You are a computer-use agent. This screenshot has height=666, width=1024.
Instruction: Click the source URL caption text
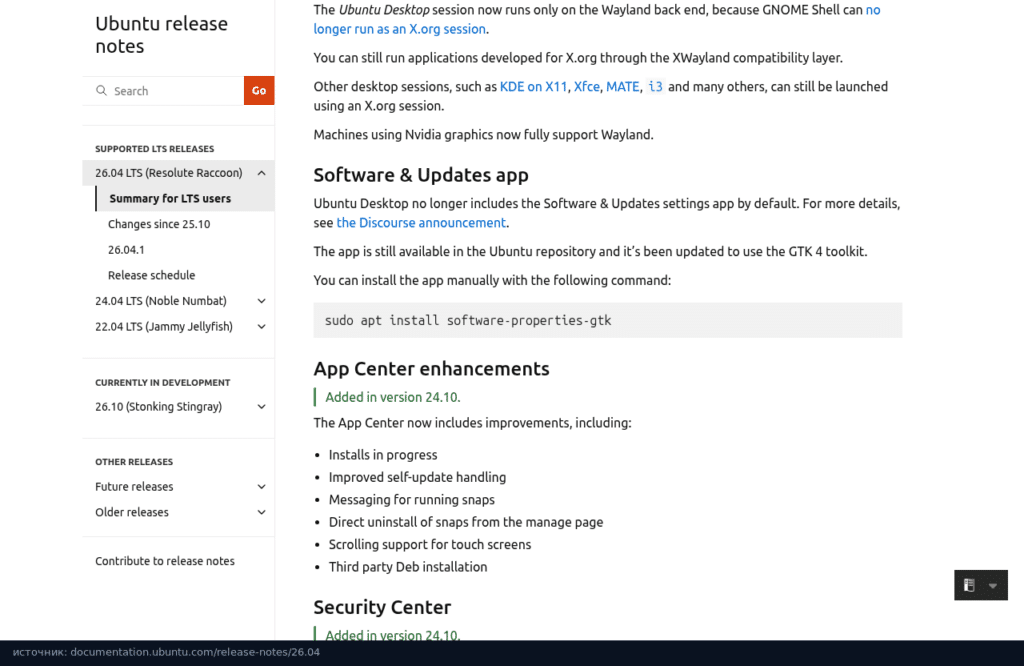click(166, 652)
